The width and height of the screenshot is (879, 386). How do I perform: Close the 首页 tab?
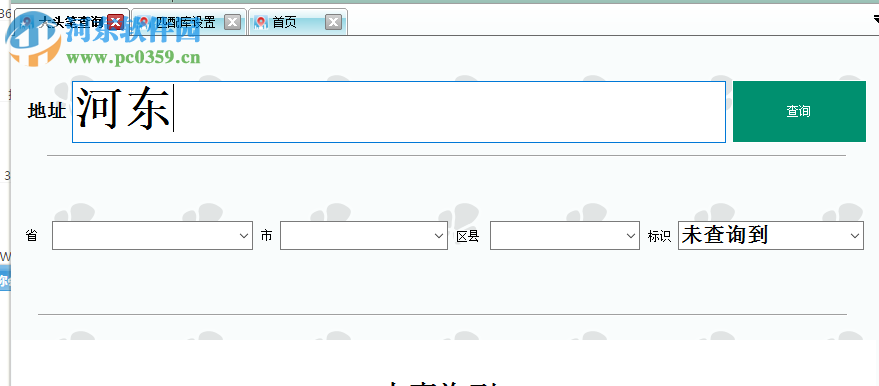[x=334, y=22]
